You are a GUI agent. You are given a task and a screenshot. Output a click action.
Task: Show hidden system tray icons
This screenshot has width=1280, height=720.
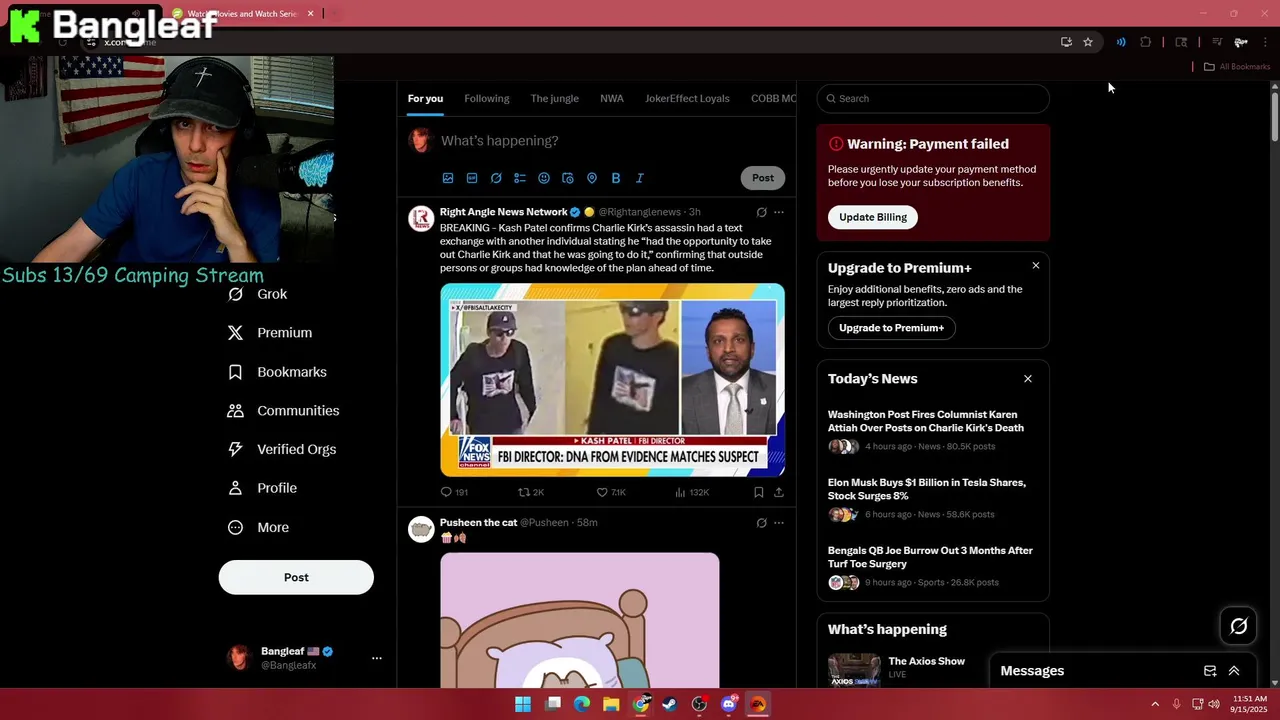pos(1155,704)
